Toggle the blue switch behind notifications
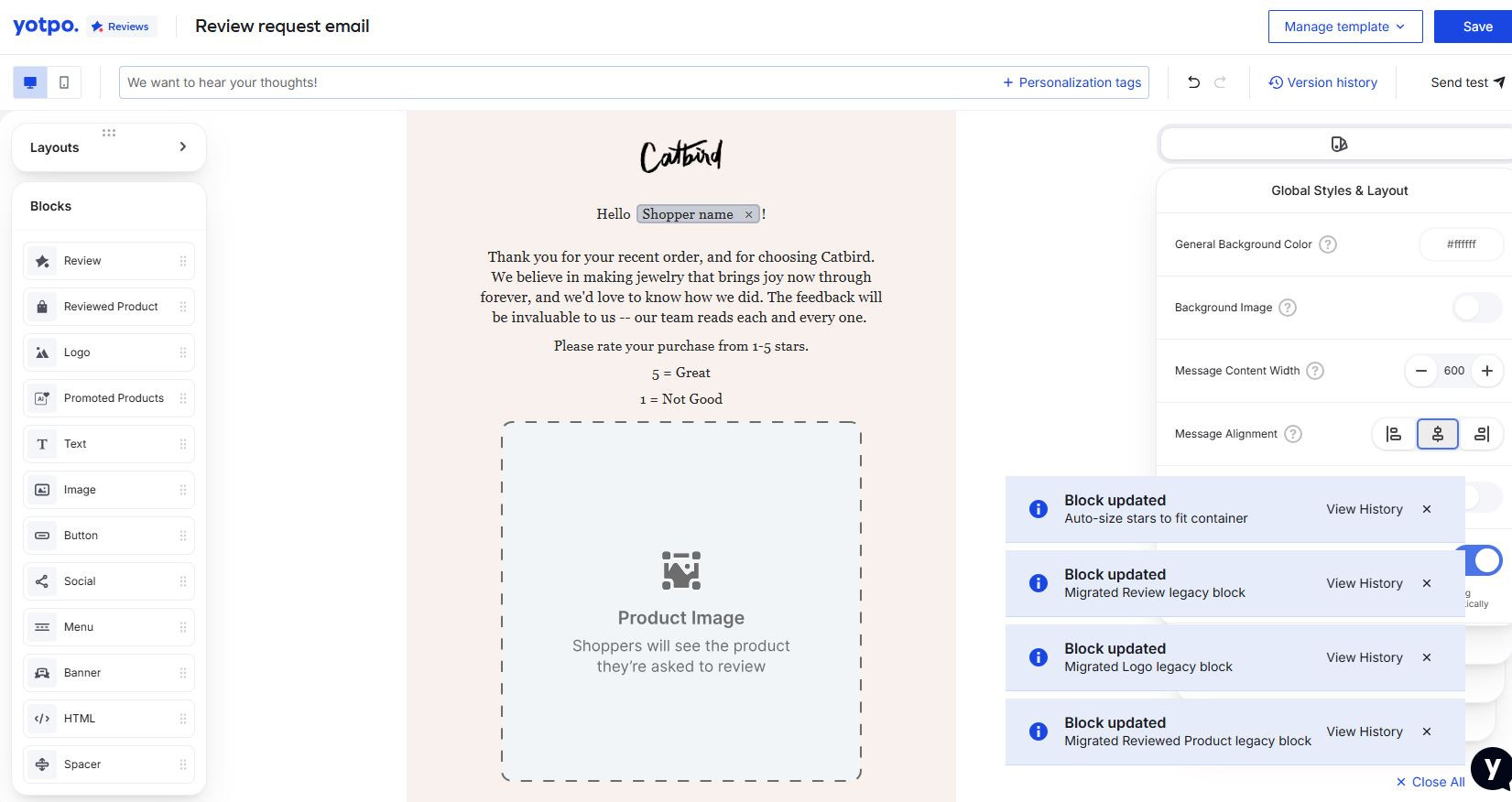This screenshot has width=1512, height=802. tap(1484, 560)
